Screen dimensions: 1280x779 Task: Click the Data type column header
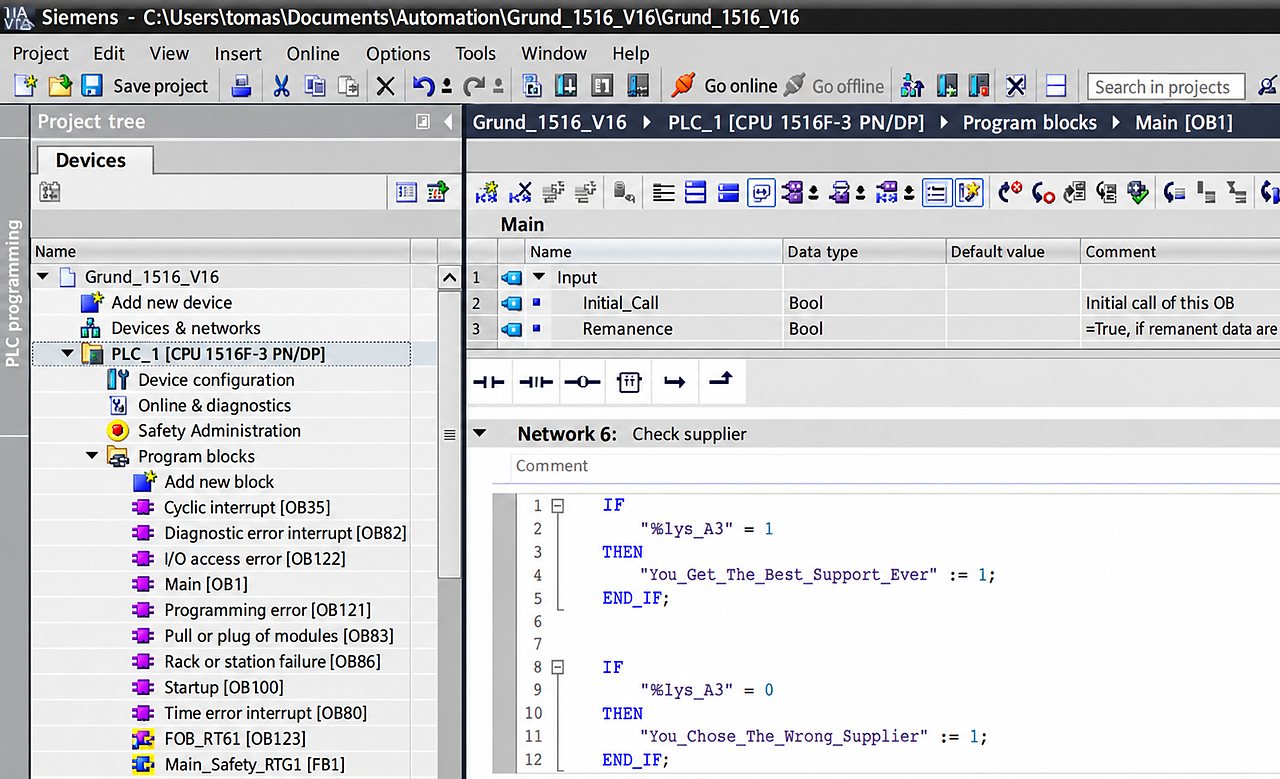864,252
